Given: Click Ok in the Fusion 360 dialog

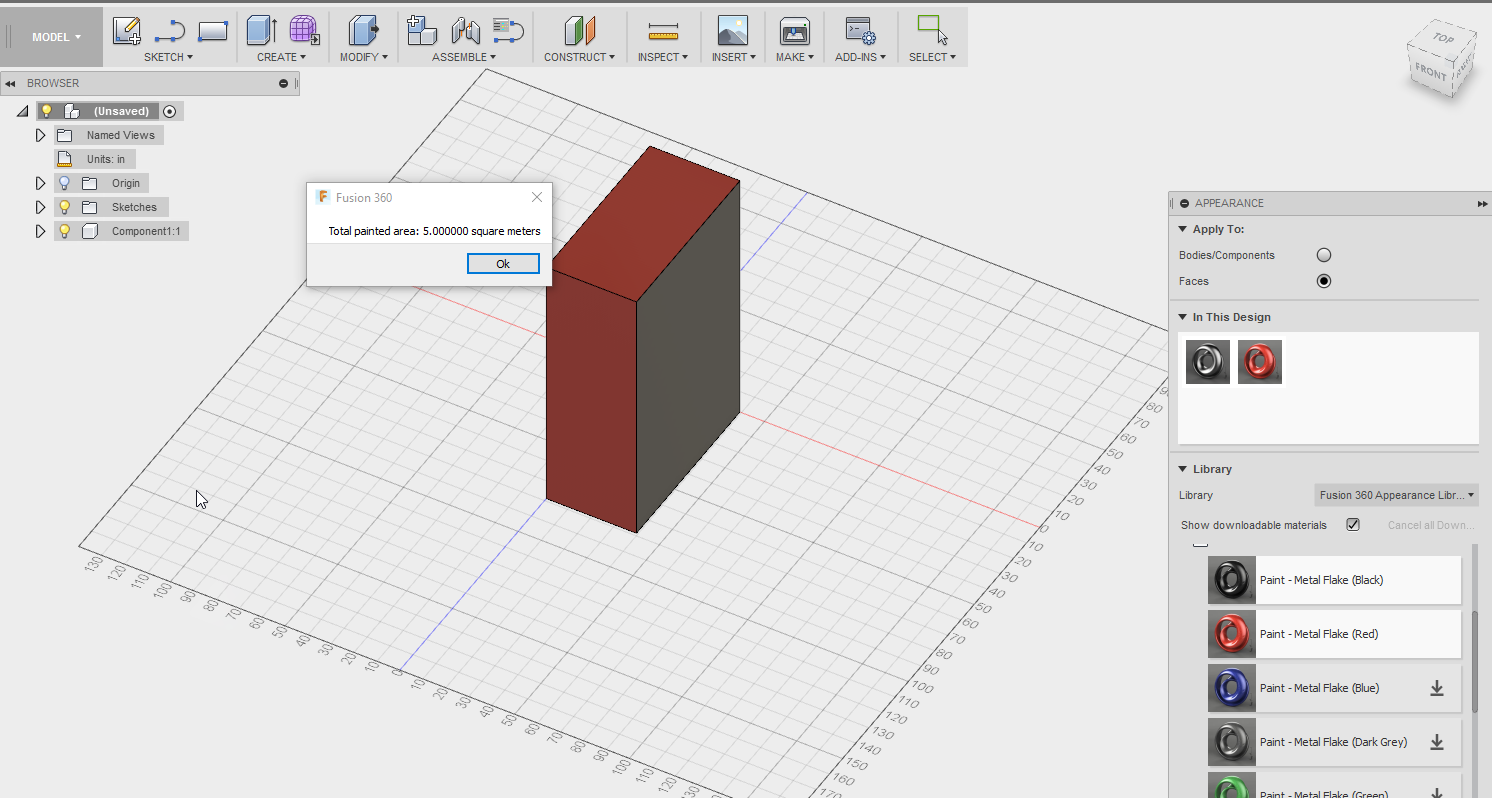Looking at the screenshot, I should 503,264.
